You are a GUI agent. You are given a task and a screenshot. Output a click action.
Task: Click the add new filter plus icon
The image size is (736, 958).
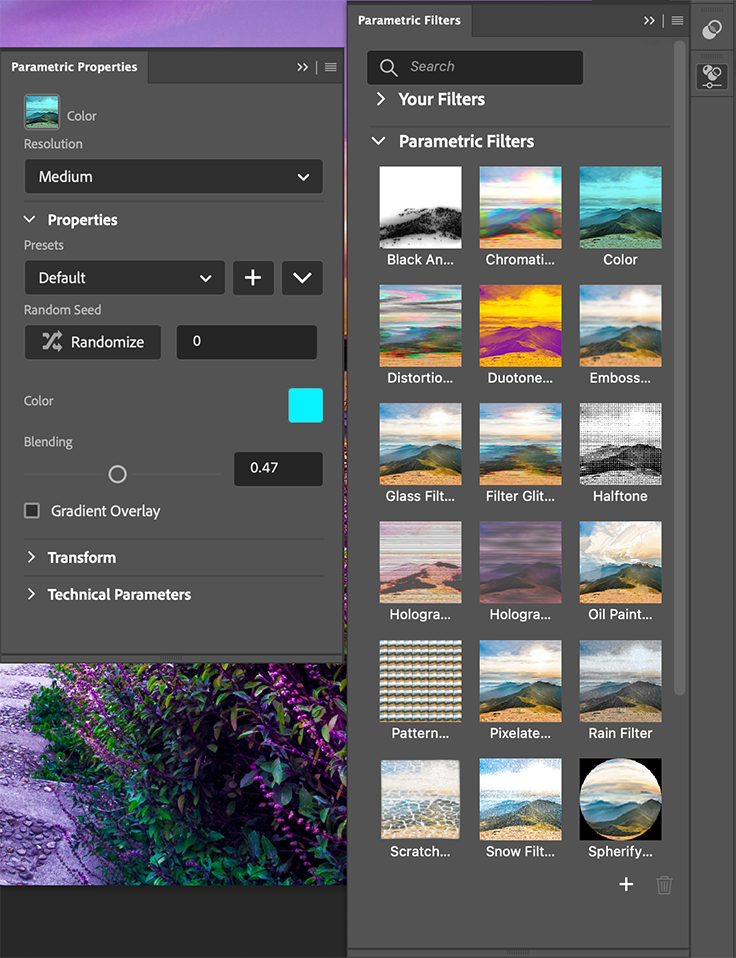(x=626, y=884)
